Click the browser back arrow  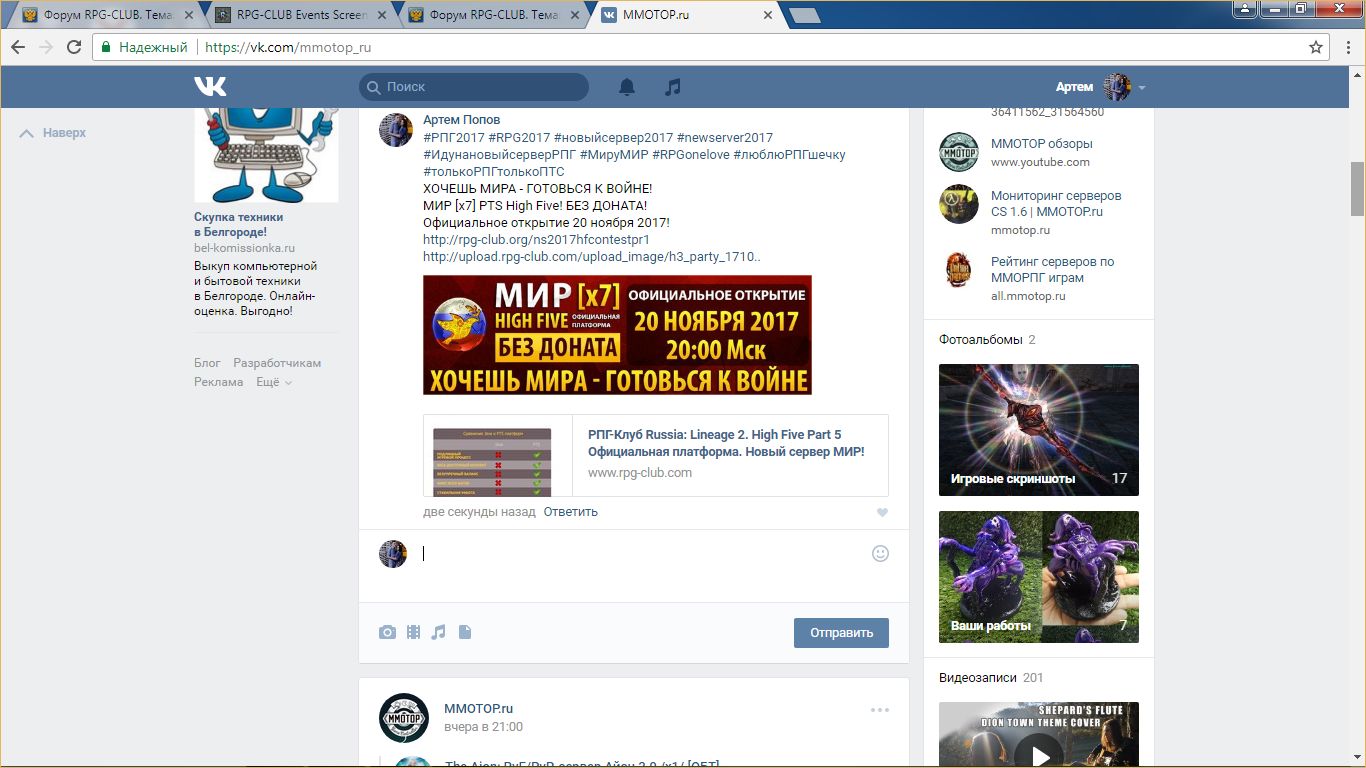pyautogui.click(x=18, y=47)
